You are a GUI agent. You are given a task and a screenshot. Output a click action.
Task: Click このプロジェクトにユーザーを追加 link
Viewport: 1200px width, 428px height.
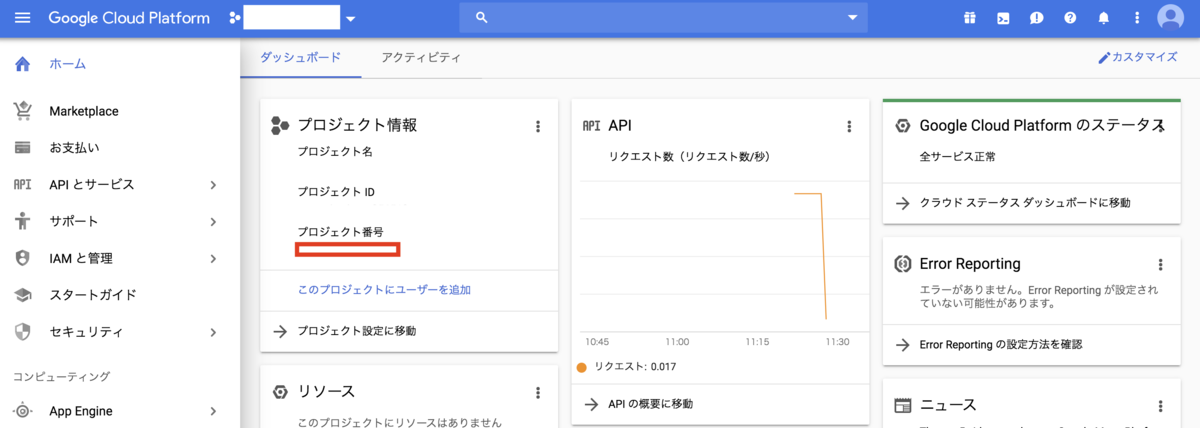pyautogui.click(x=384, y=290)
